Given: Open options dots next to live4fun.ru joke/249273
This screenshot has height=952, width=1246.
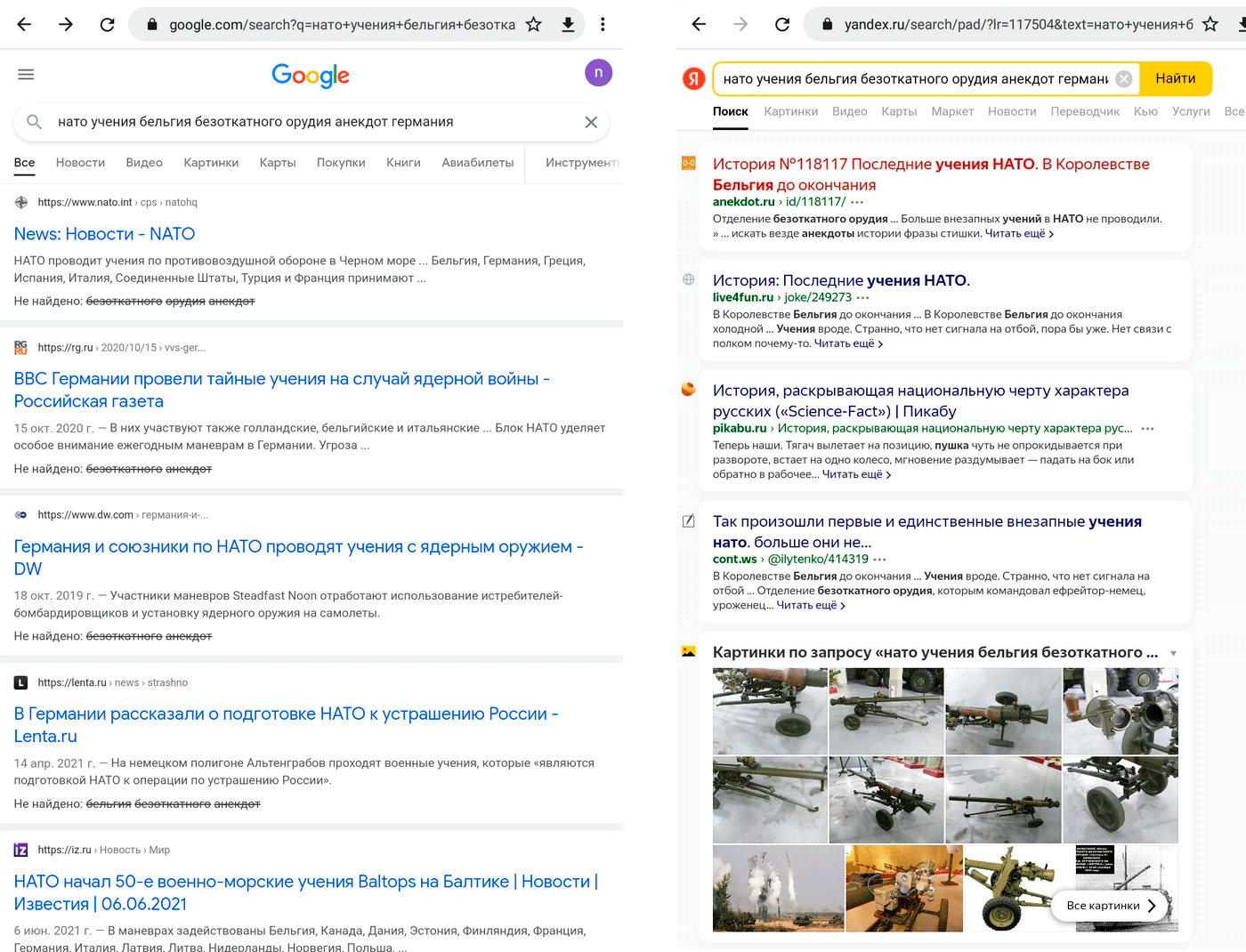Looking at the screenshot, I should click(x=862, y=298).
